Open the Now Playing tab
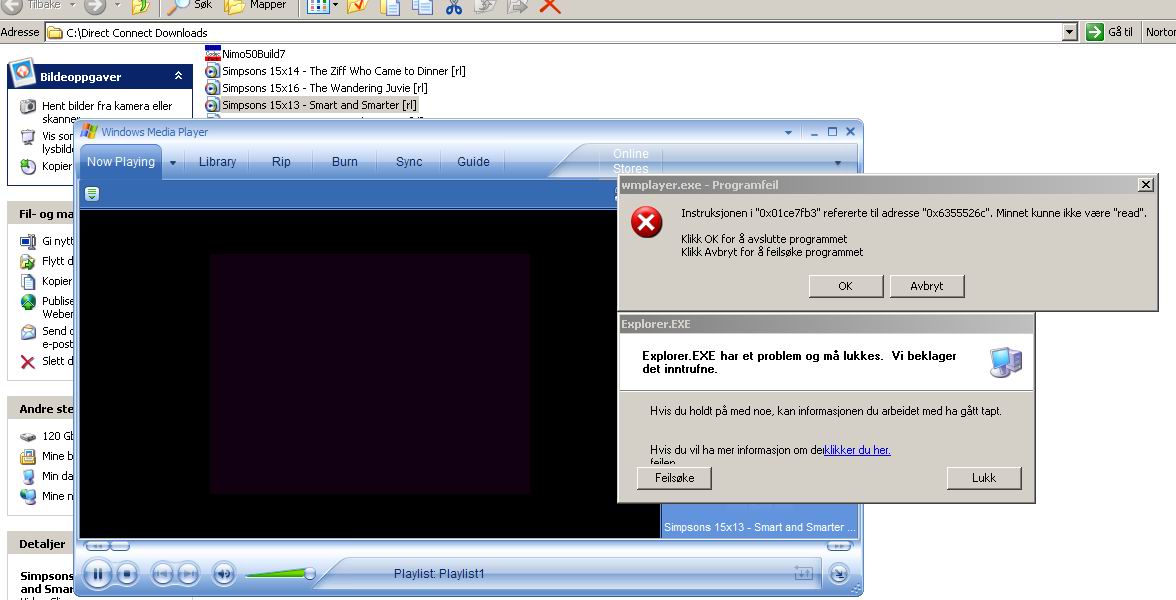The image size is (1176, 600). [x=121, y=161]
